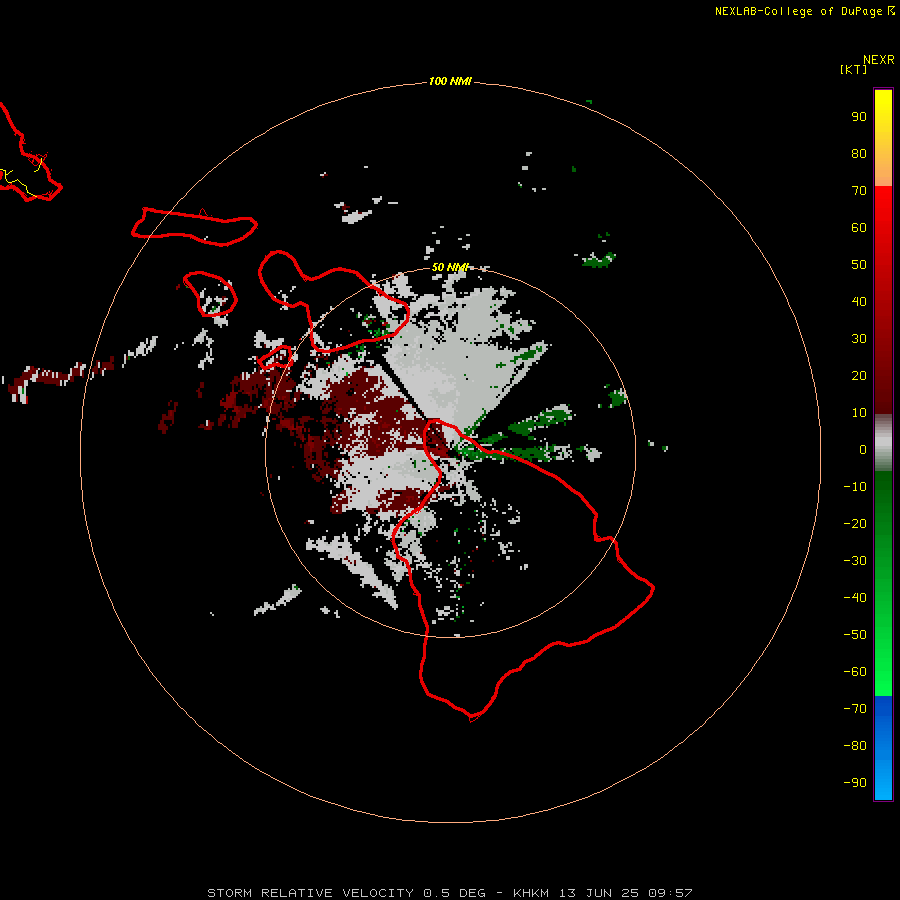900x900 pixels.
Task: Select the positive 30 knot scale label
Action: [x=859, y=339]
